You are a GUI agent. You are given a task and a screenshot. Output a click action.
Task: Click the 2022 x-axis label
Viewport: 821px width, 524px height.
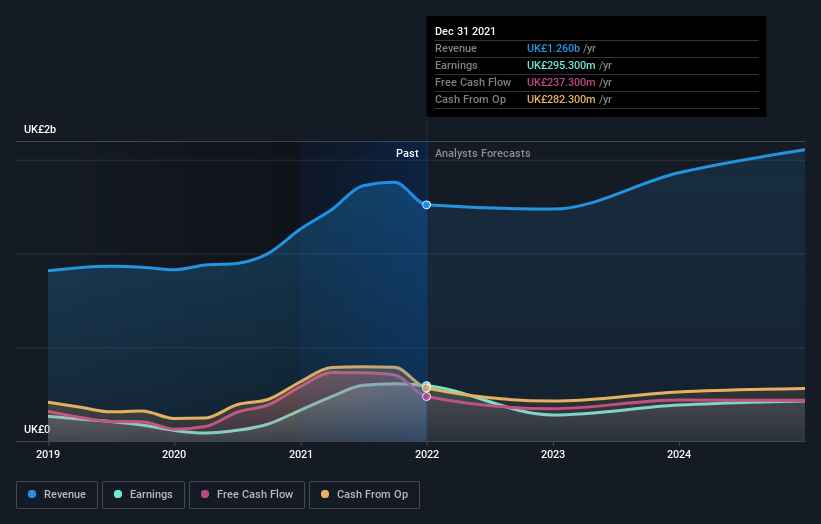point(427,454)
